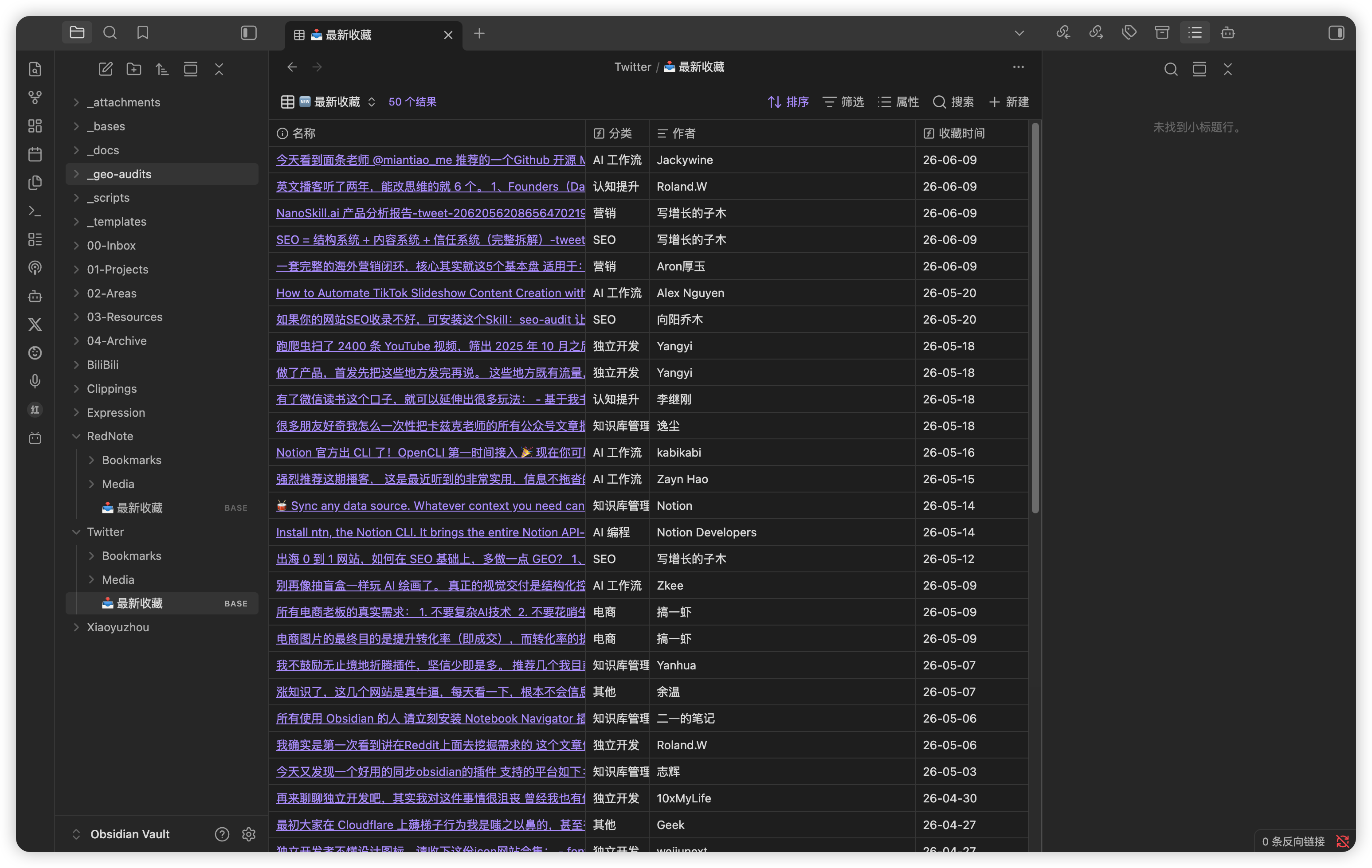The image size is (1372, 868).
Task: Open help icon next to vault name
Action: 222,834
